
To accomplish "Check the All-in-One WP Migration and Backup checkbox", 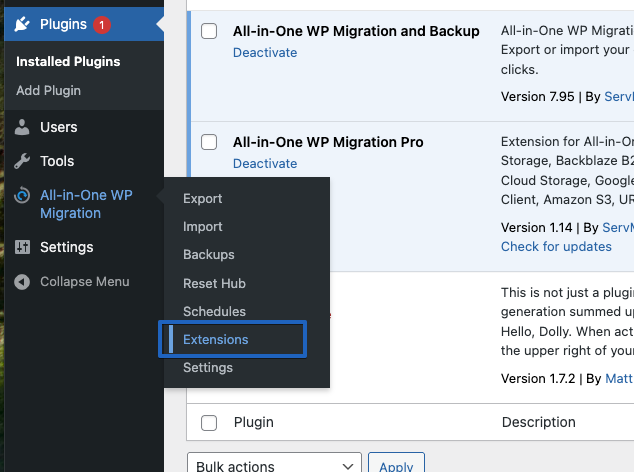I will coord(209,31).
